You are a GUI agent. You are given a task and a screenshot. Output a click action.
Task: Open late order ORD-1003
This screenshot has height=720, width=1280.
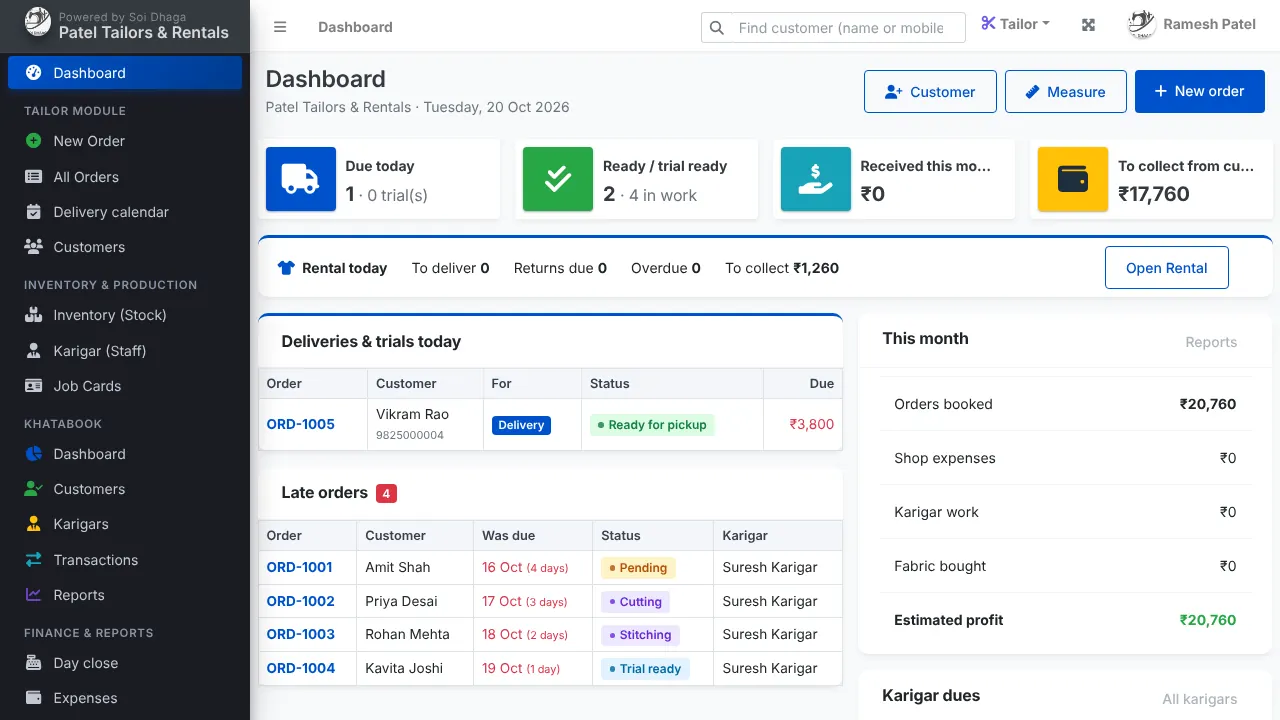pos(300,634)
